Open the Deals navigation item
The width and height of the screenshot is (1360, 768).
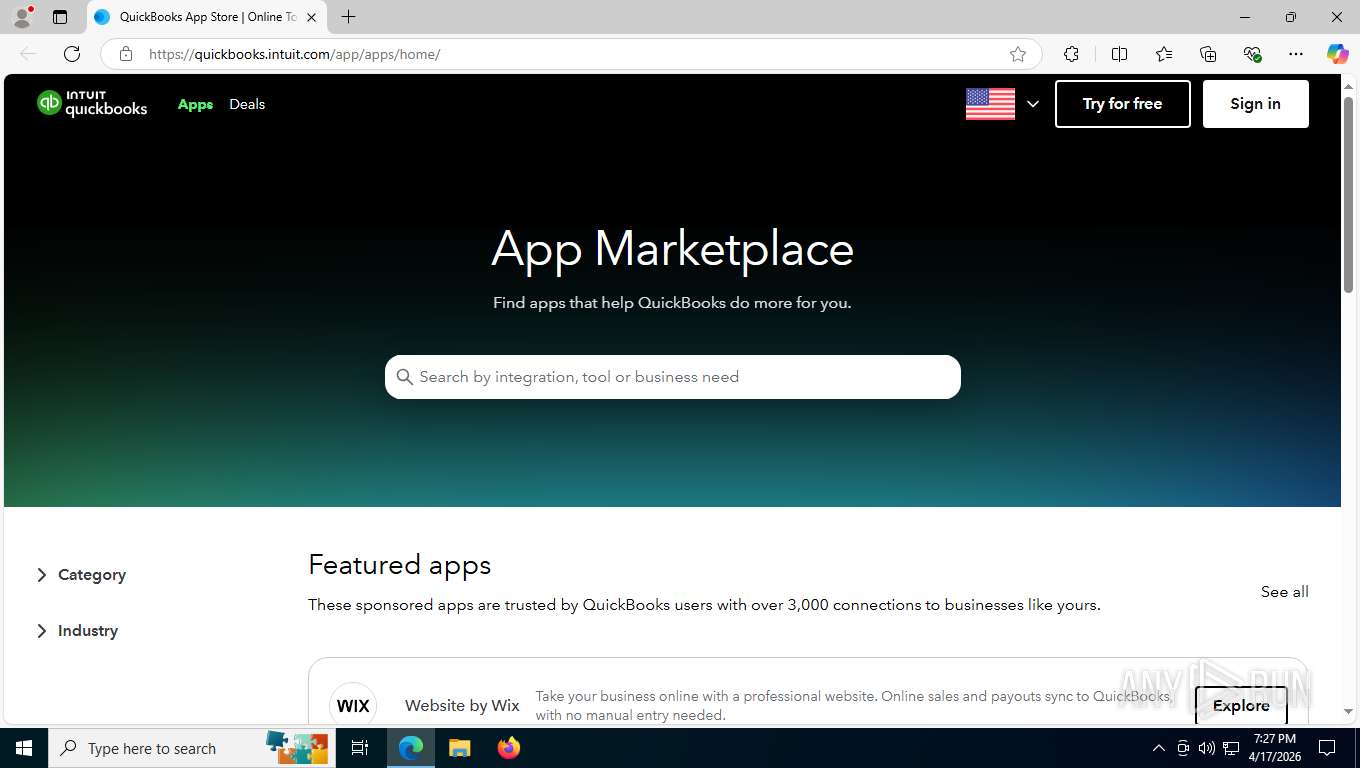247,104
